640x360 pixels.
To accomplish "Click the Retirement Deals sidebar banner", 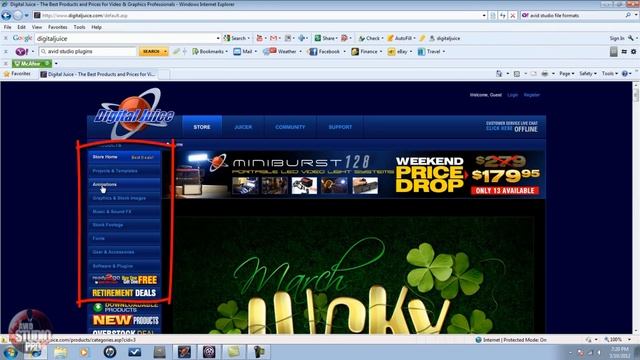I will pyautogui.click(x=124, y=293).
